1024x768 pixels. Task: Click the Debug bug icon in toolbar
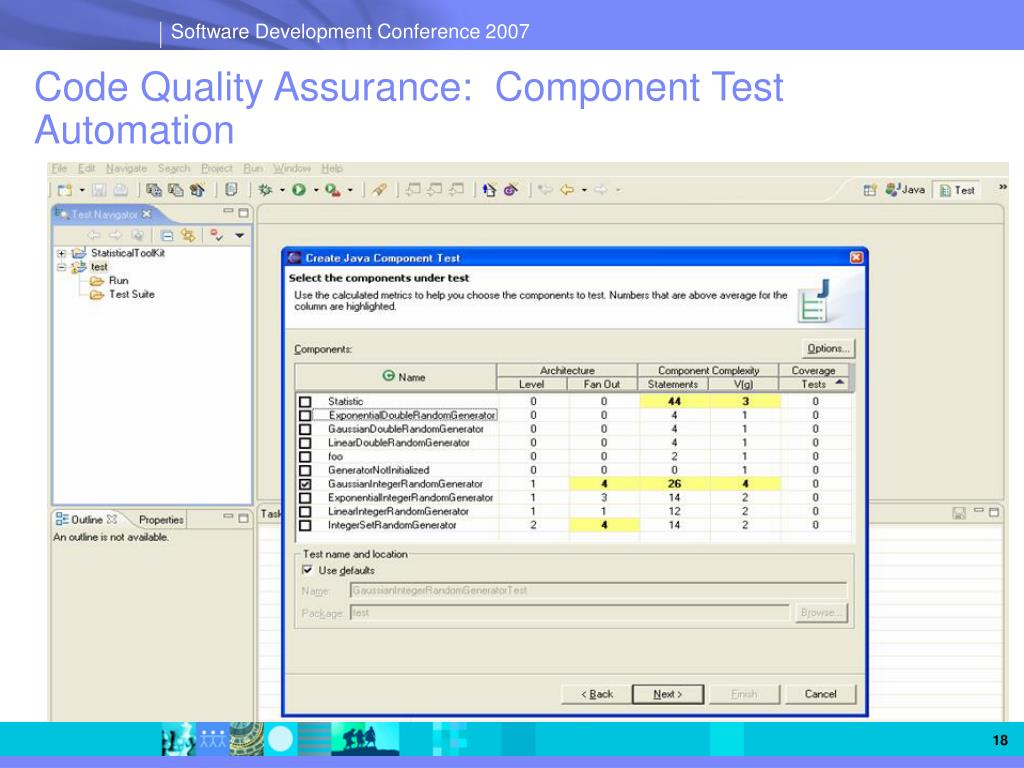click(x=265, y=190)
